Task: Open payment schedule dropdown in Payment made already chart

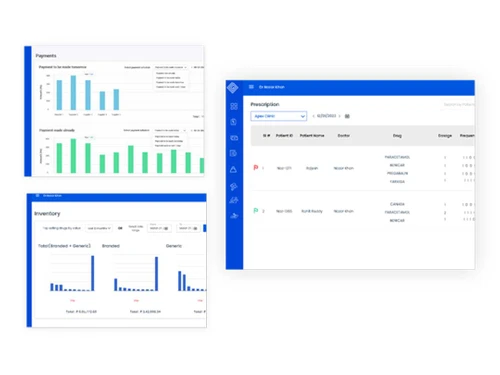Action: [x=170, y=130]
